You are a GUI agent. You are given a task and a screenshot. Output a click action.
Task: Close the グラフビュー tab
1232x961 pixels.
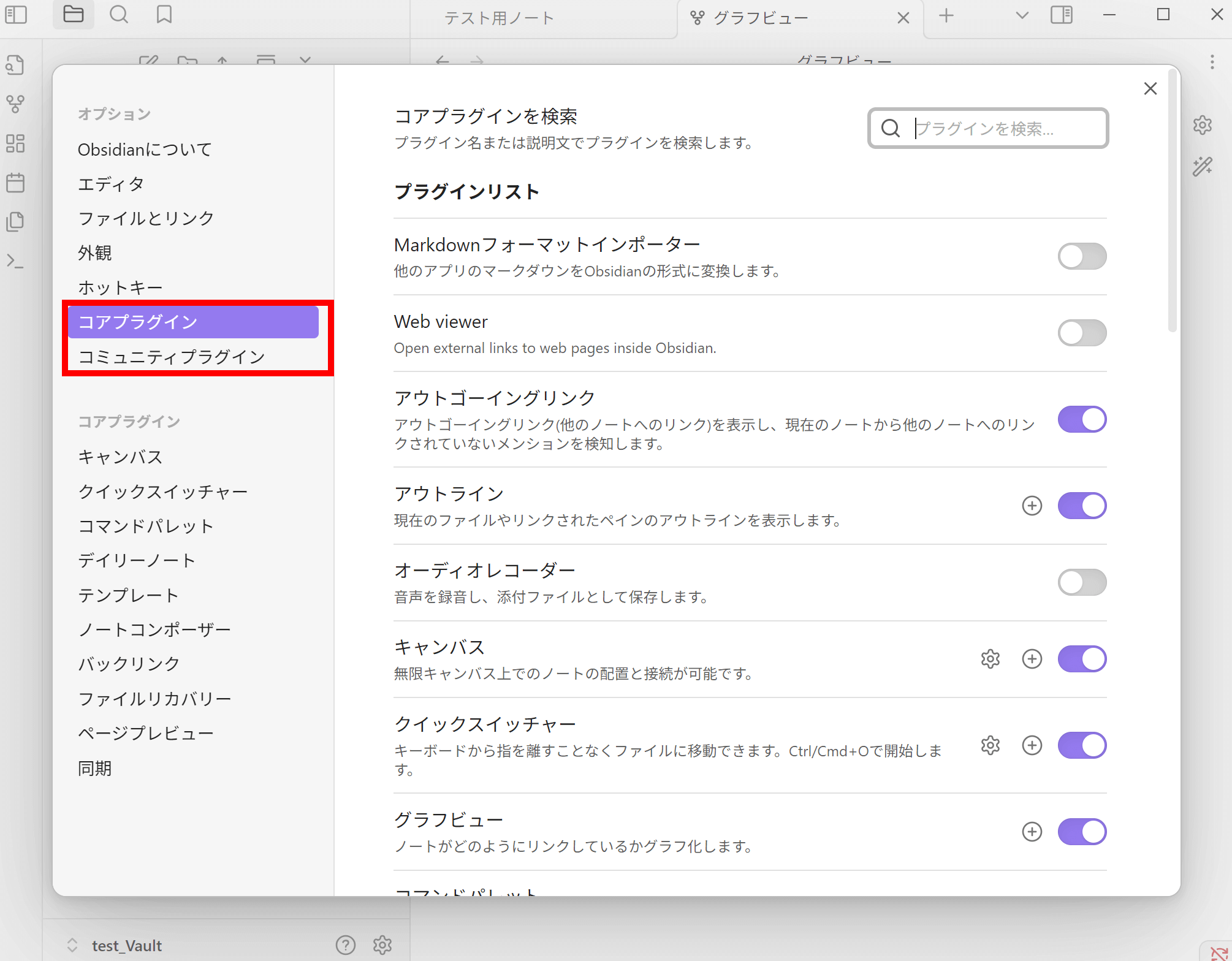point(903,18)
